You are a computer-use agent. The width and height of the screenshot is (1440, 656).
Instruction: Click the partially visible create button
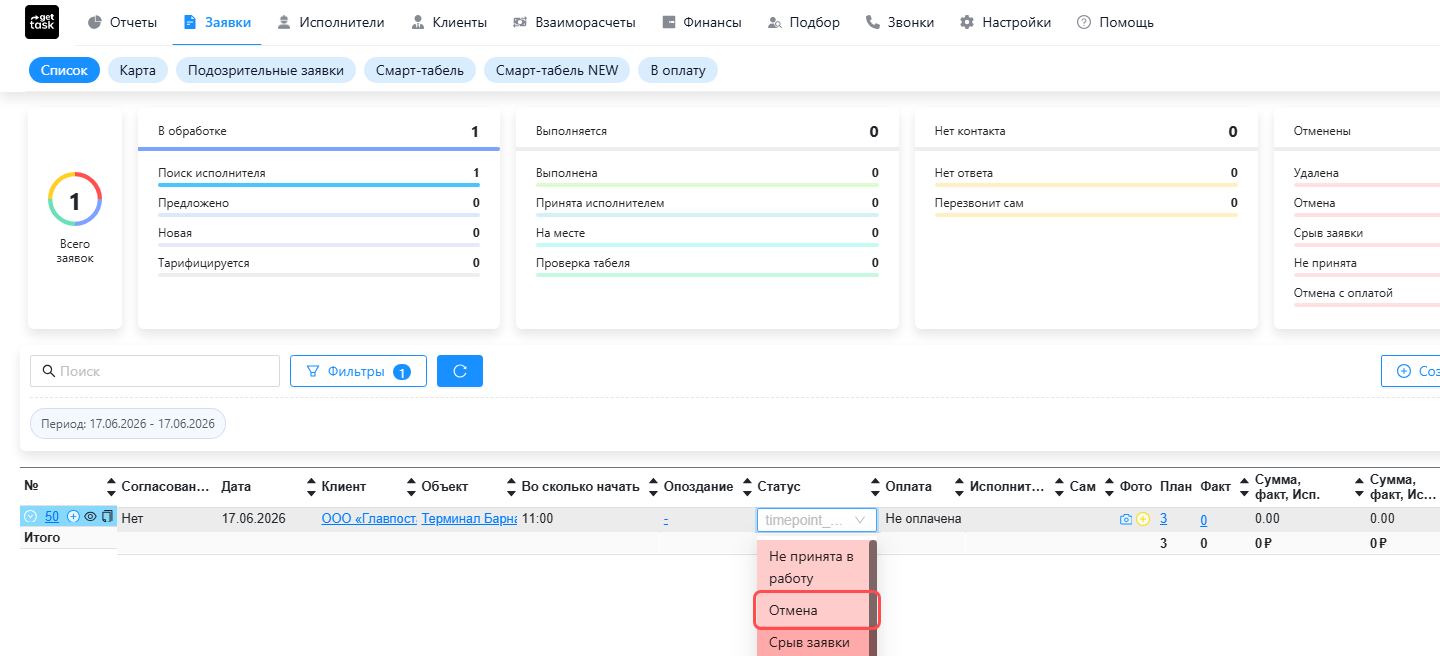point(1411,371)
